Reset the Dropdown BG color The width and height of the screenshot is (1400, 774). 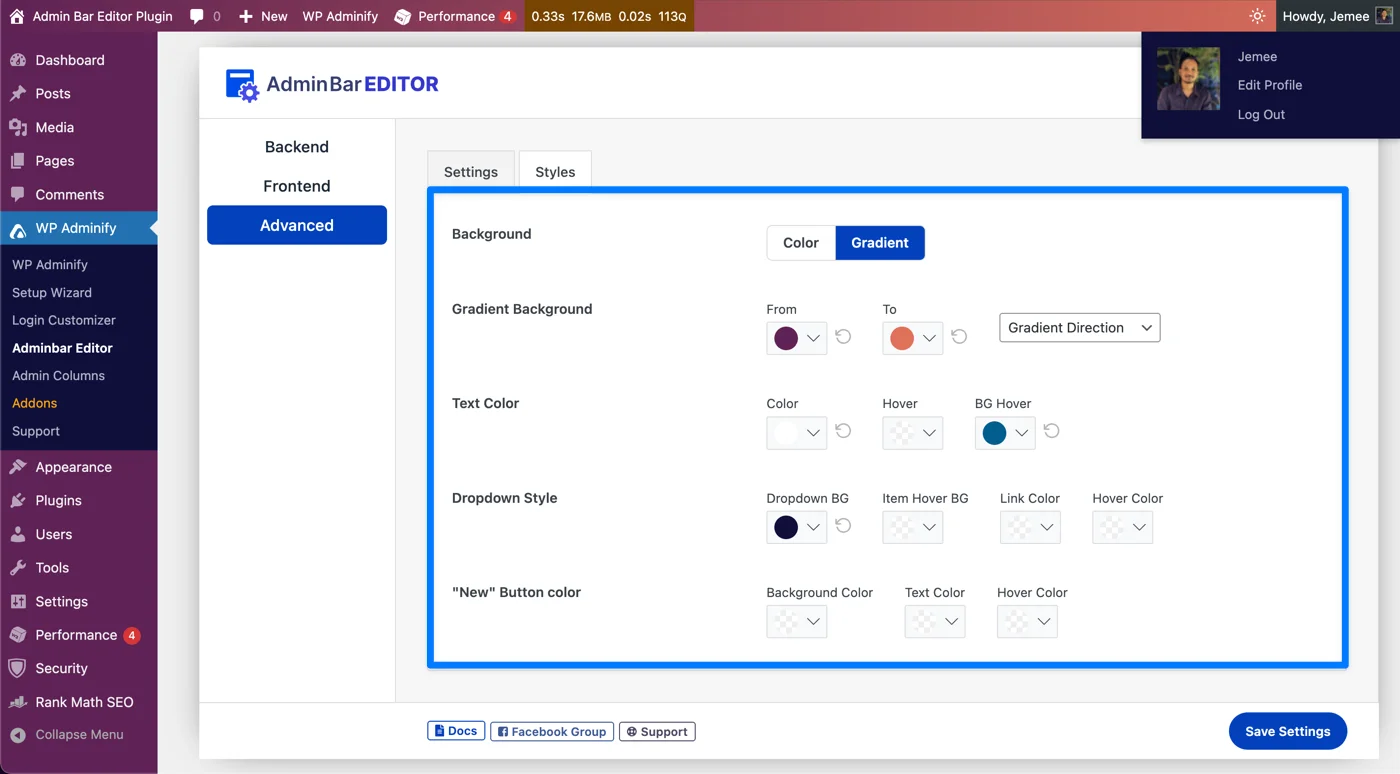coord(843,526)
